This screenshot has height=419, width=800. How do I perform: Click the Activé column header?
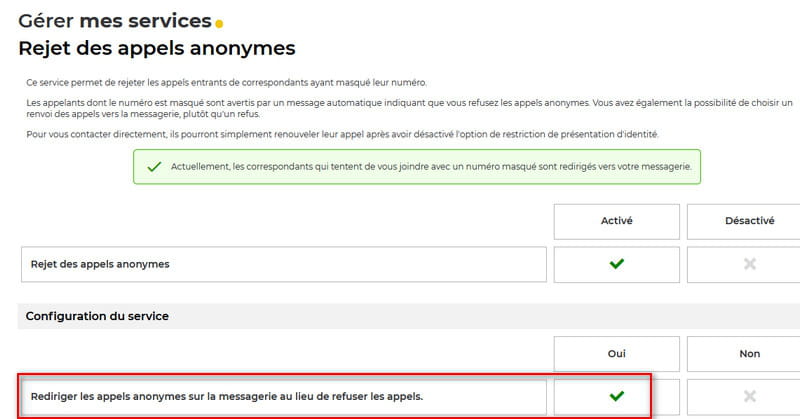tap(616, 221)
